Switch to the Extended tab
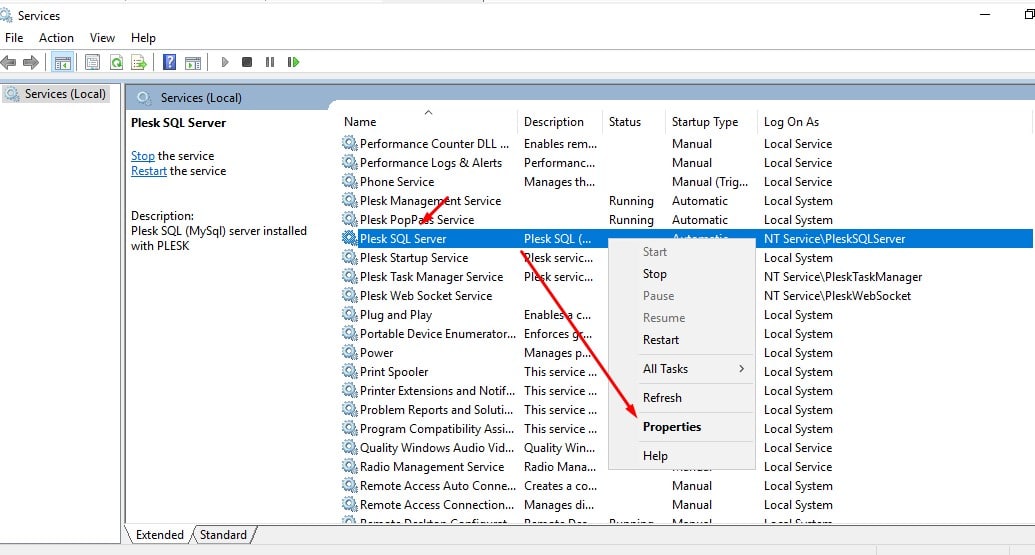This screenshot has height=555, width=1035. [159, 535]
